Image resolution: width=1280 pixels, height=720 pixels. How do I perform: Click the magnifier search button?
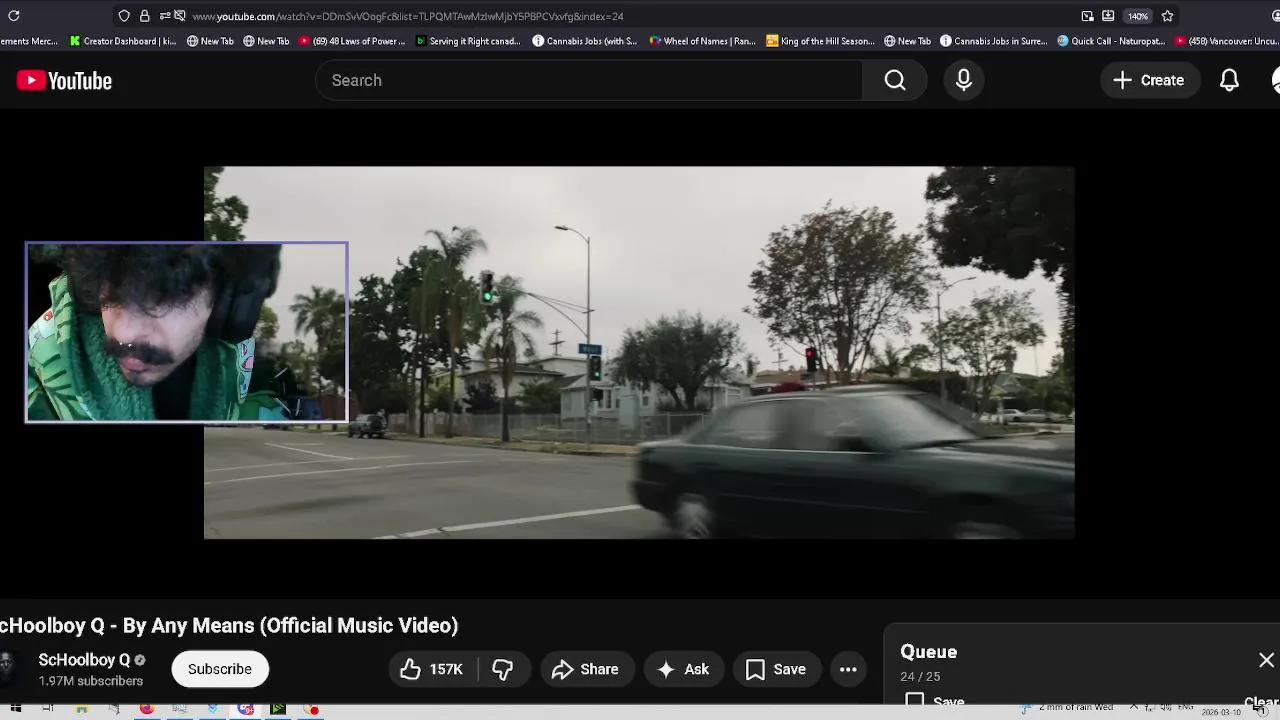click(x=895, y=80)
